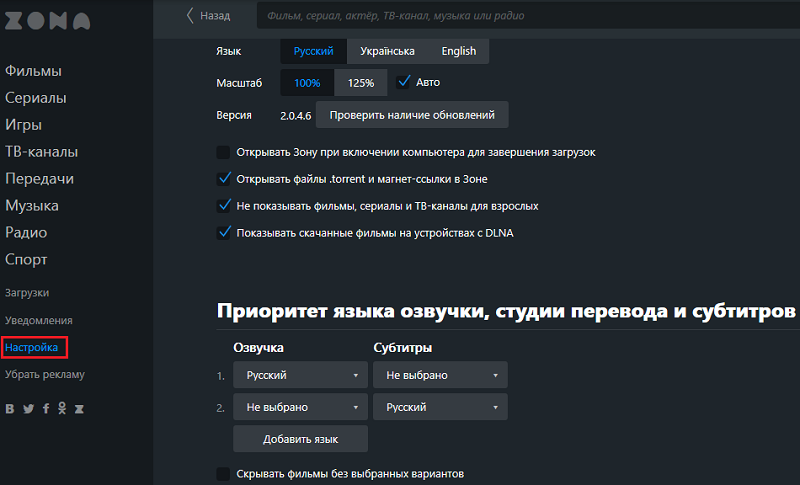Set scale to 125%
800x485 pixels.
[361, 83]
